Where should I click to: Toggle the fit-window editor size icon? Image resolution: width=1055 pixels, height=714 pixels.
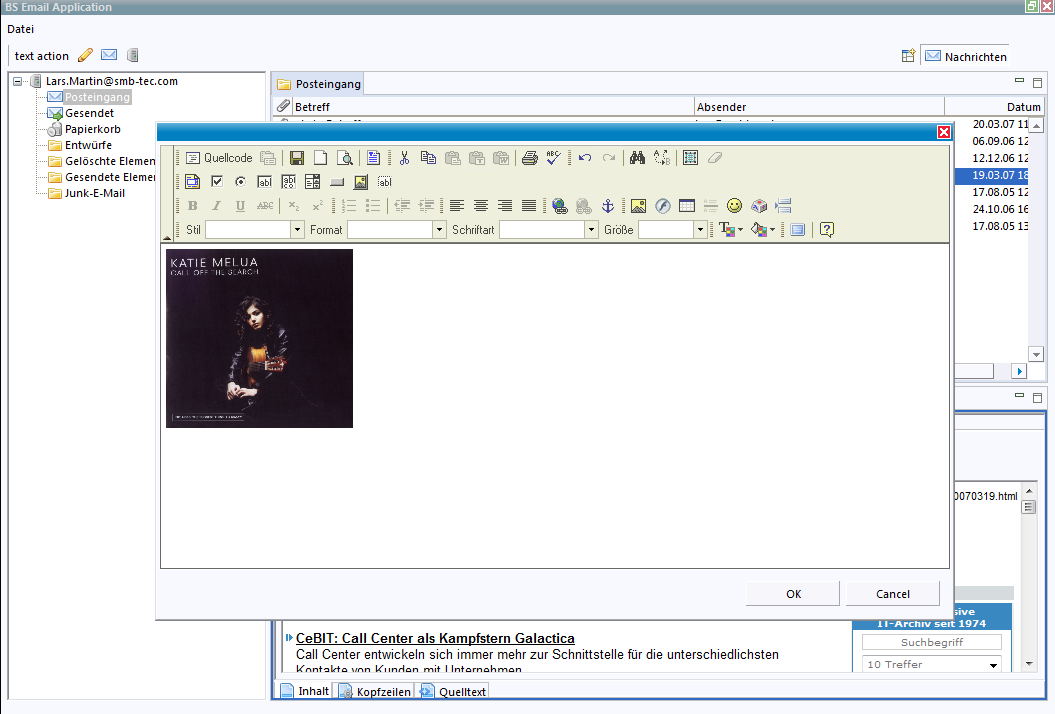[x=797, y=229]
